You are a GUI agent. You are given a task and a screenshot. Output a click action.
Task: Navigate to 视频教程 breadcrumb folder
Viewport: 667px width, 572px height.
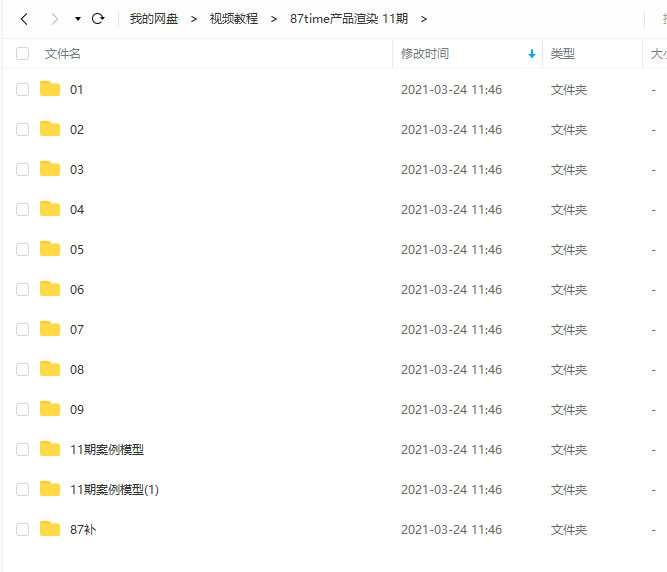tap(233, 19)
